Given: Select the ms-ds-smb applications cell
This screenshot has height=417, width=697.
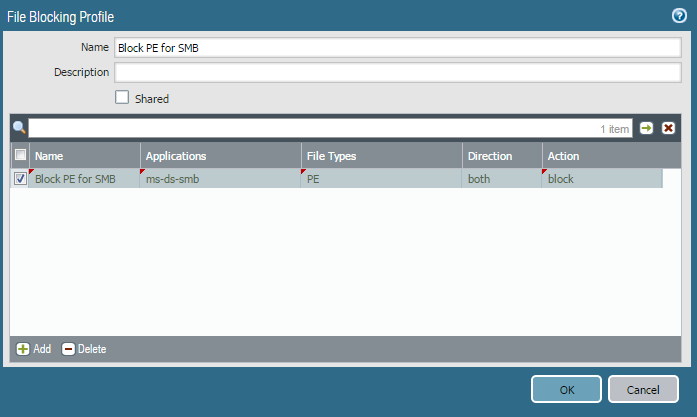Looking at the screenshot, I should [x=220, y=179].
